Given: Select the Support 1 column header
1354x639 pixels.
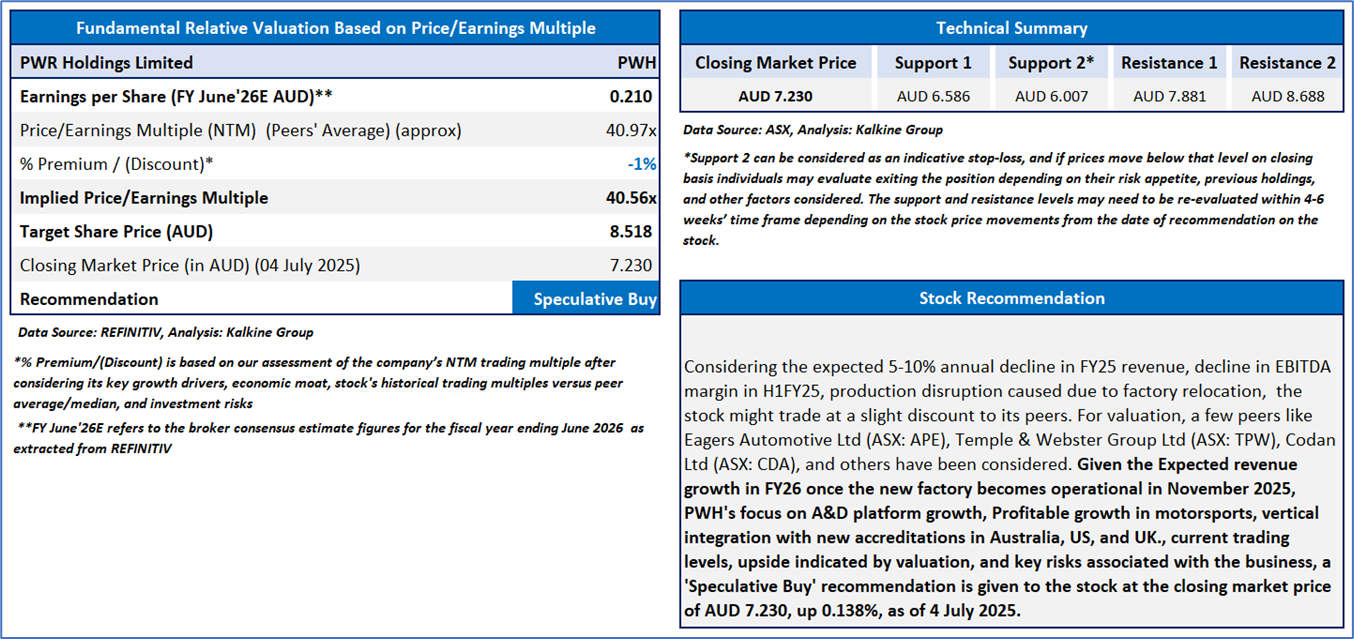Looking at the screenshot, I should (932, 63).
